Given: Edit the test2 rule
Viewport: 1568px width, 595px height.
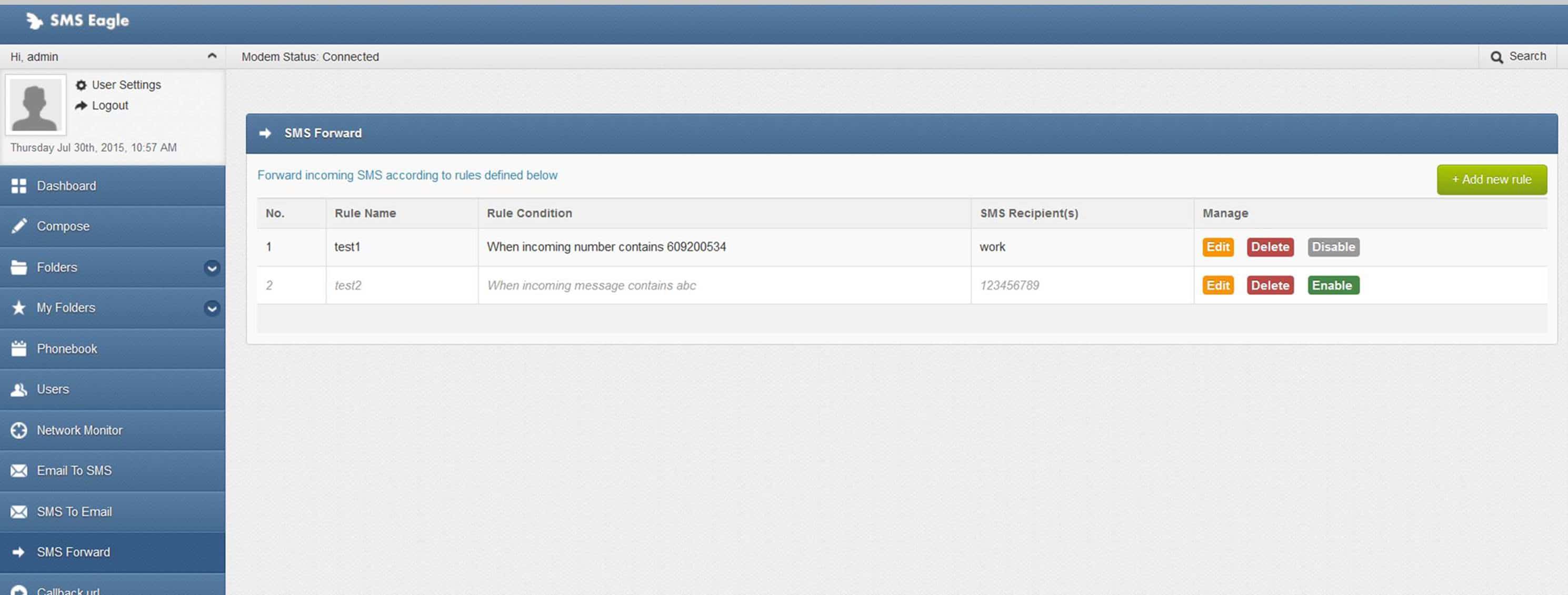Looking at the screenshot, I should [x=1218, y=285].
